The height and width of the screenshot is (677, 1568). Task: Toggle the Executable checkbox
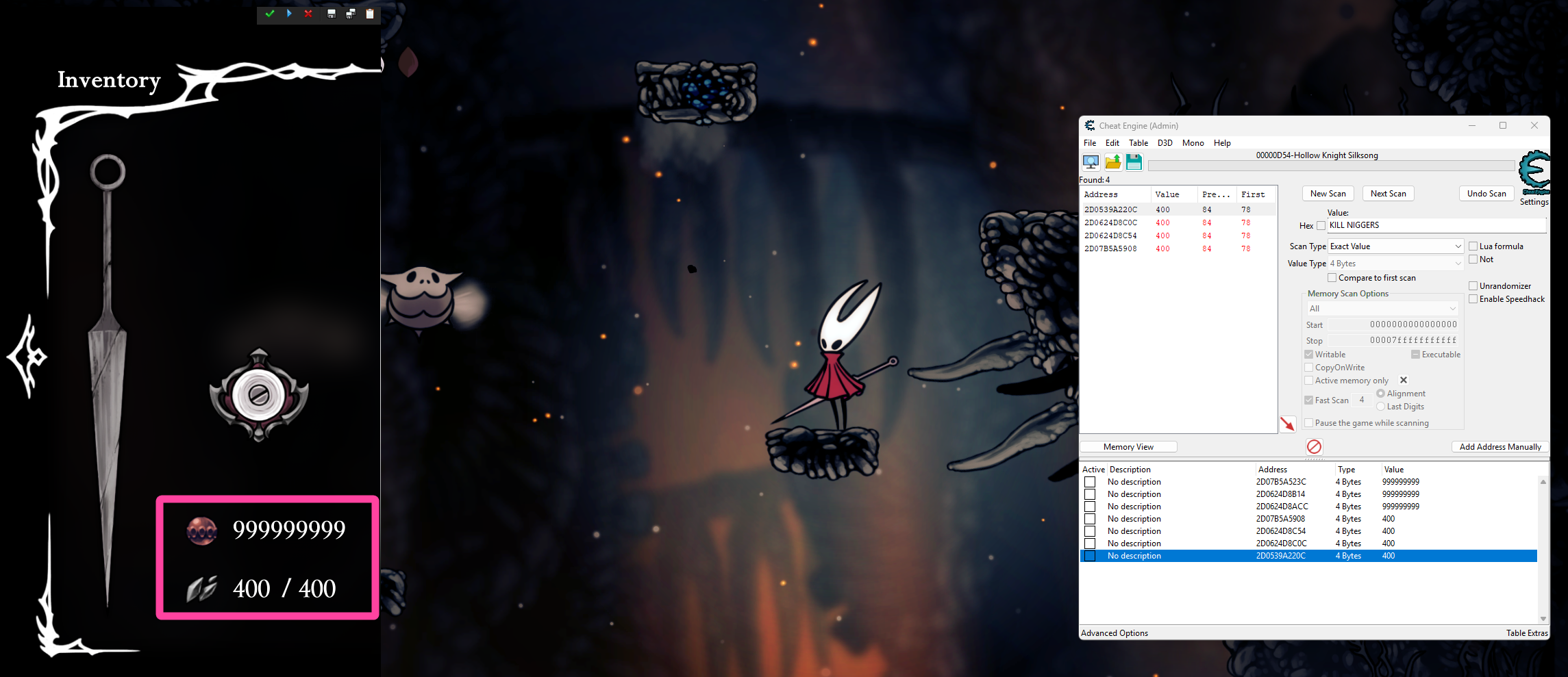(x=1415, y=355)
